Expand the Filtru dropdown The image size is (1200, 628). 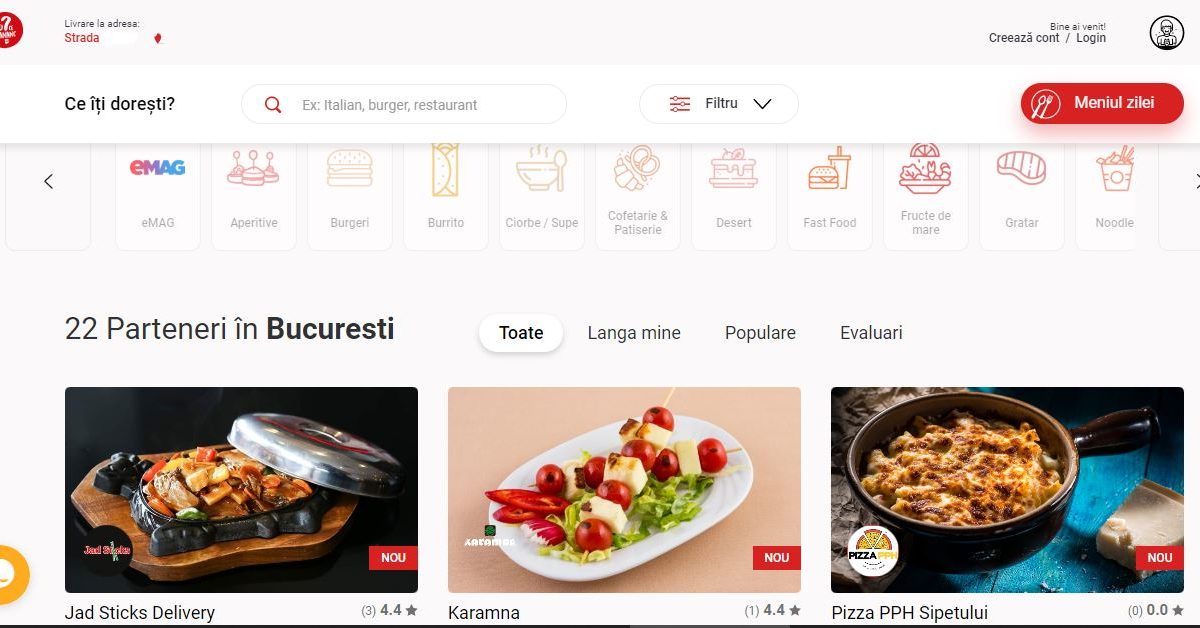[719, 104]
